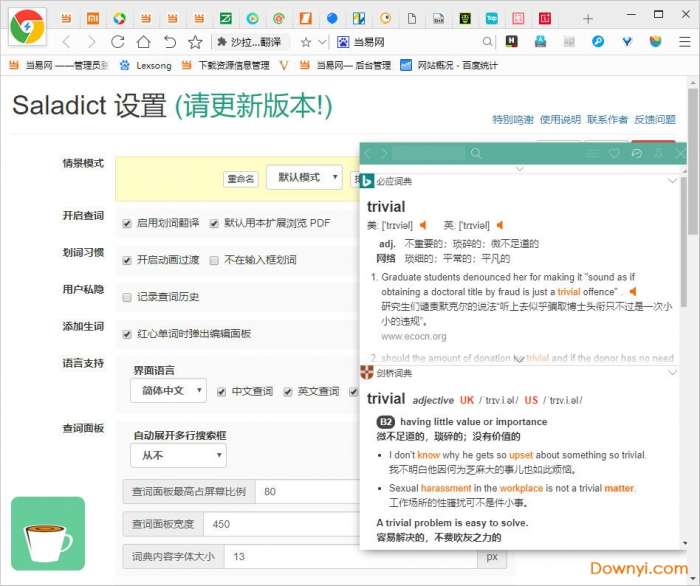Play UK pronunciation speaker in Bing dictionary
700x586 pixels.
click(x=500, y=225)
